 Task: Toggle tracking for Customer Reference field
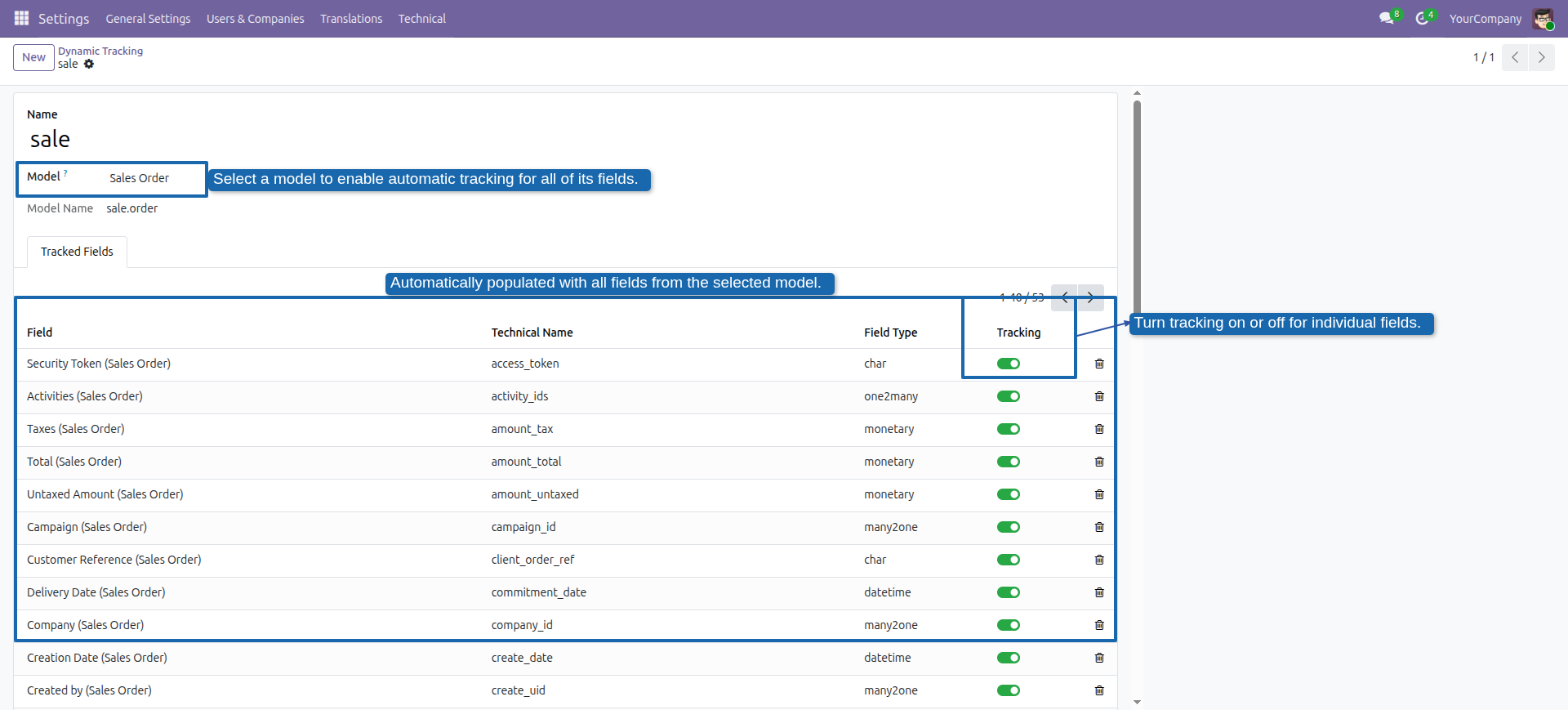pyautogui.click(x=1009, y=560)
